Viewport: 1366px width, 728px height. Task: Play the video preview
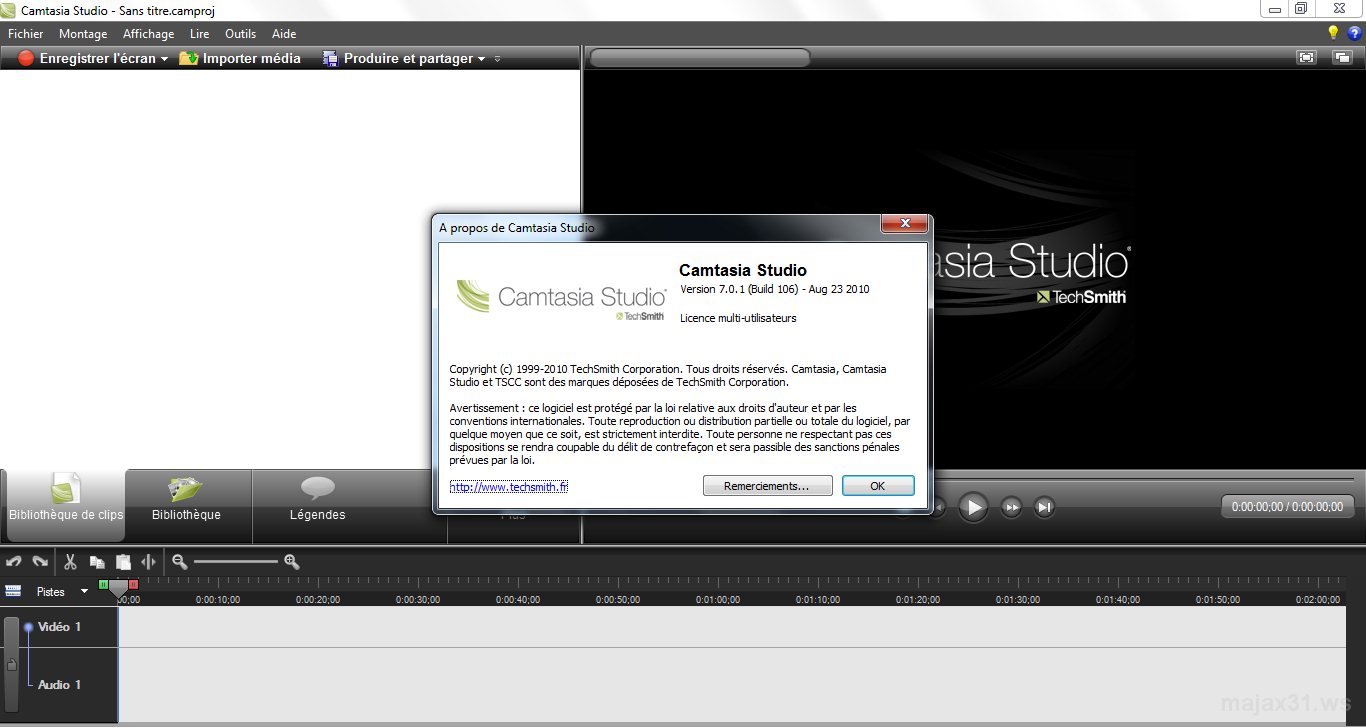tap(973, 507)
